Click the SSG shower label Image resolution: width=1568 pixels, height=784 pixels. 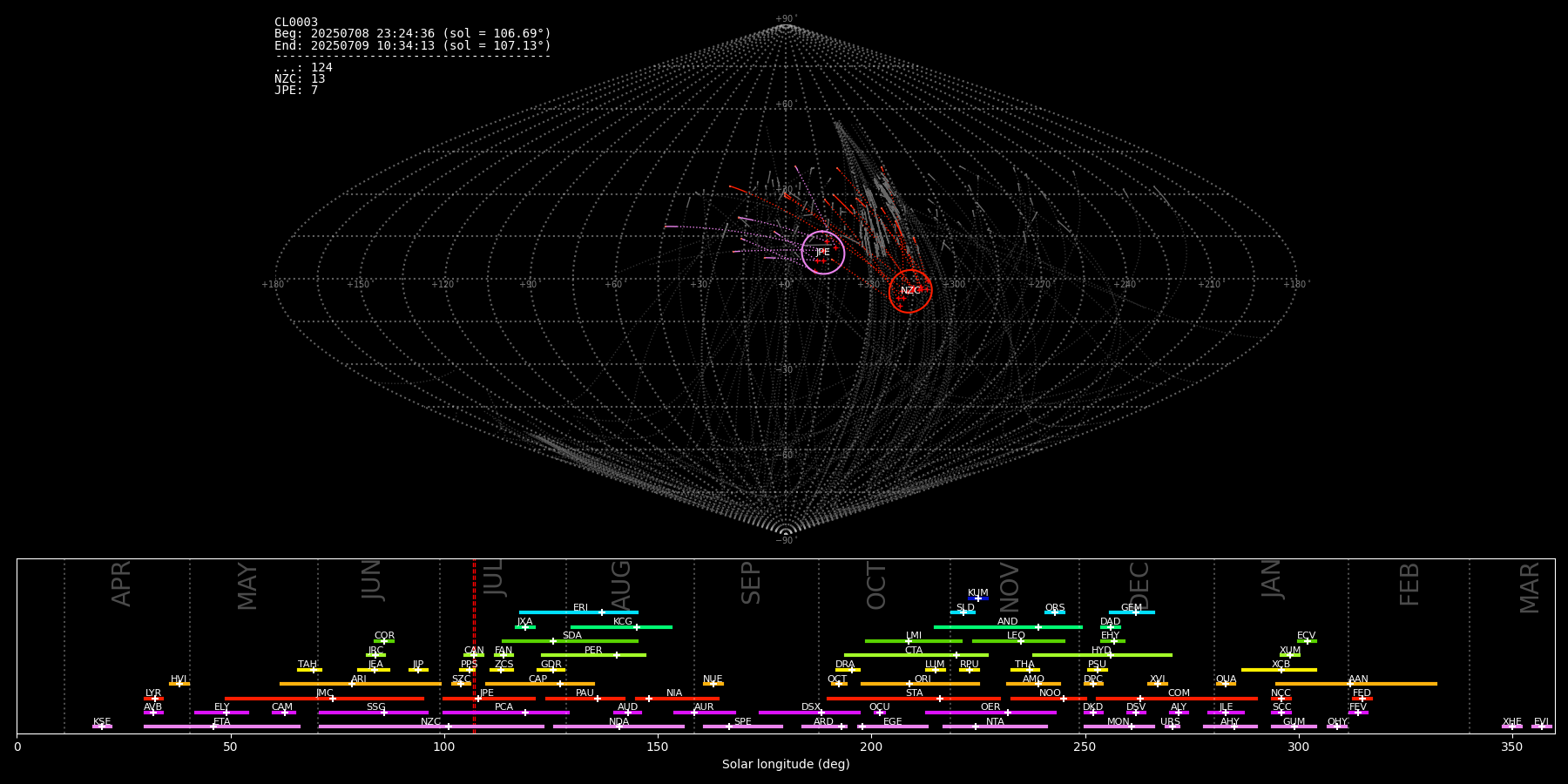click(376, 707)
